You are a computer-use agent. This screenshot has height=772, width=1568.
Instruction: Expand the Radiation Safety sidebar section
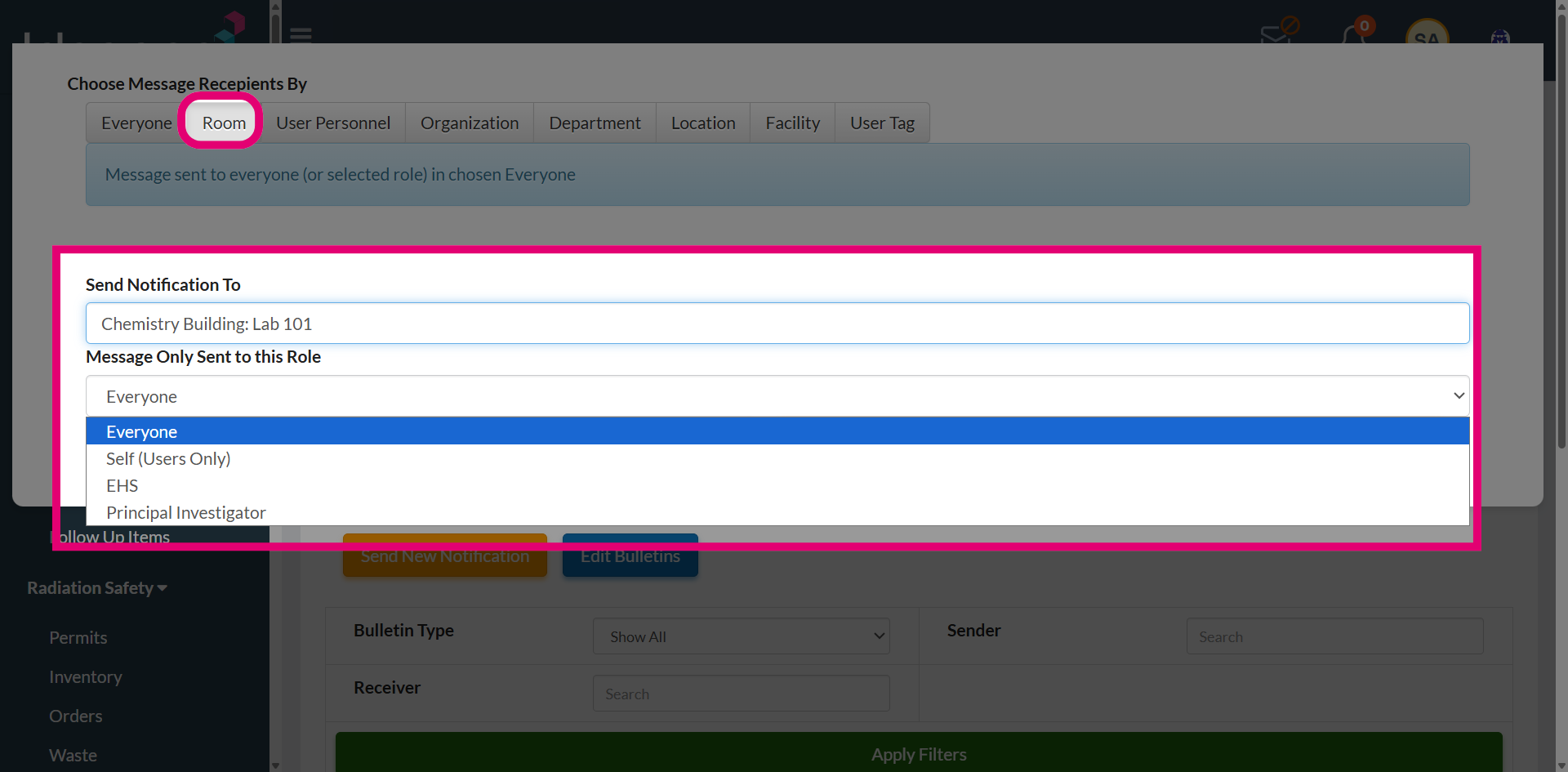[x=97, y=588]
